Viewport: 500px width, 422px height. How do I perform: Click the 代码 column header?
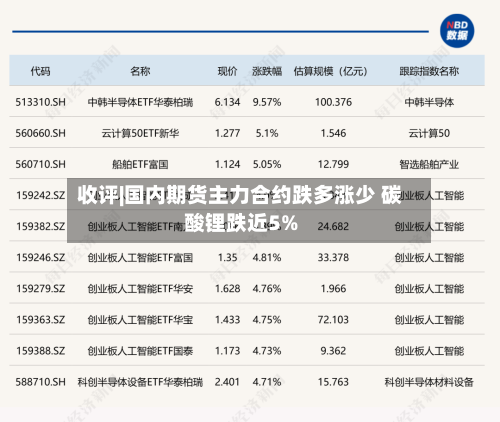click(40, 71)
